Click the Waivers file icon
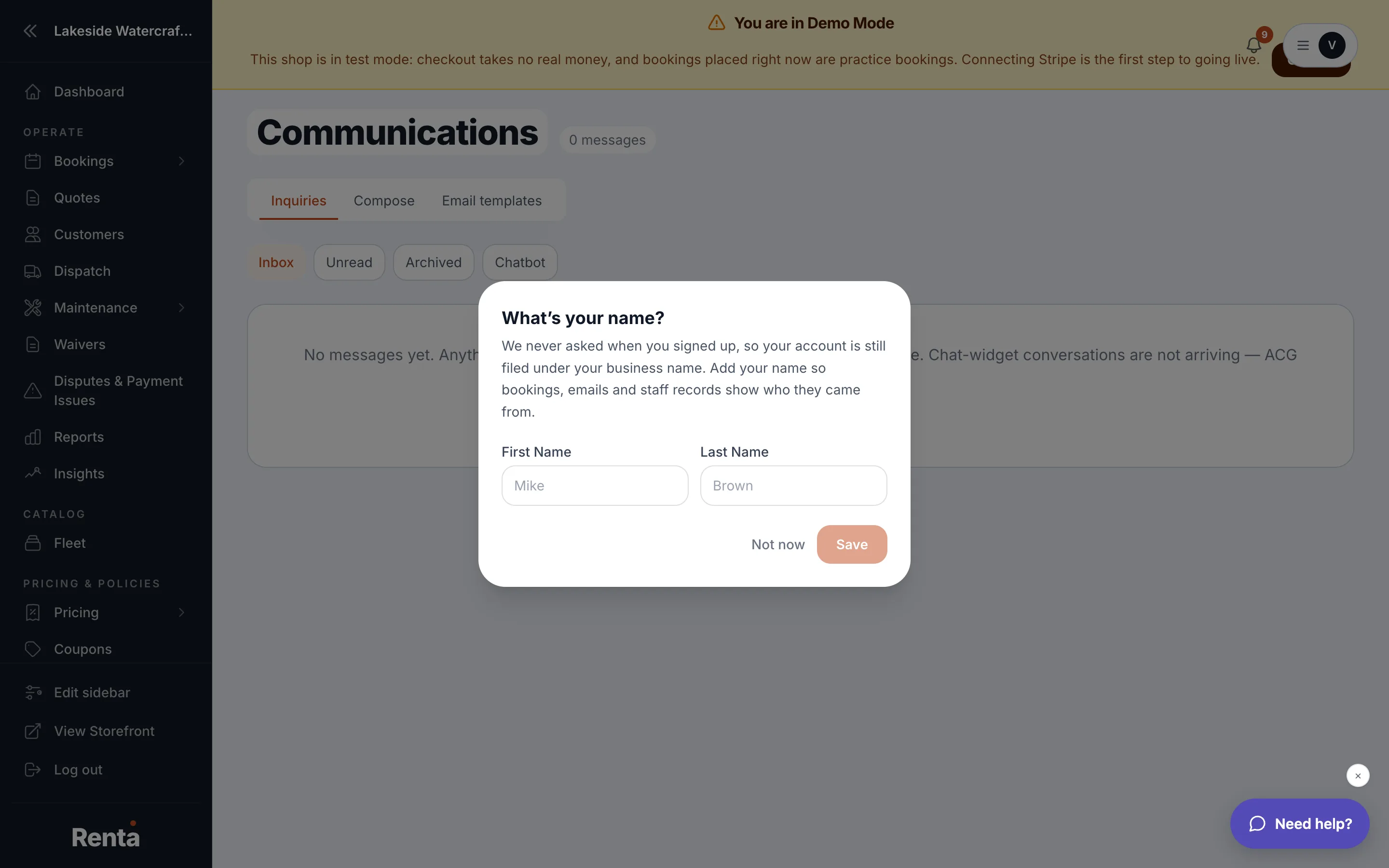This screenshot has width=1389, height=868. [x=33, y=345]
